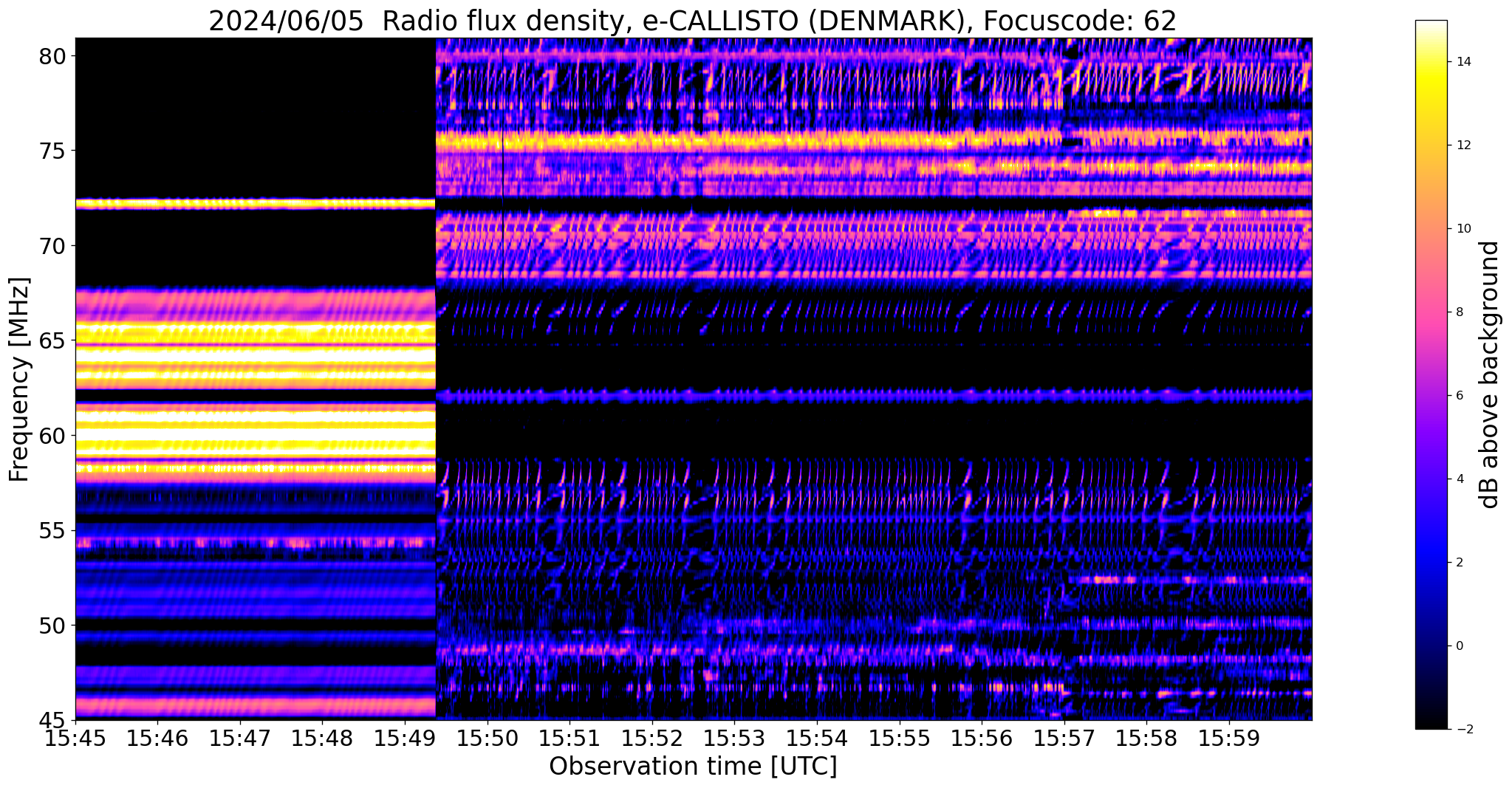The image size is (1512, 788).
Task: Click the plot title mentioning e-CALLISTO (DENMARK)
Action: pyautogui.click(x=692, y=21)
